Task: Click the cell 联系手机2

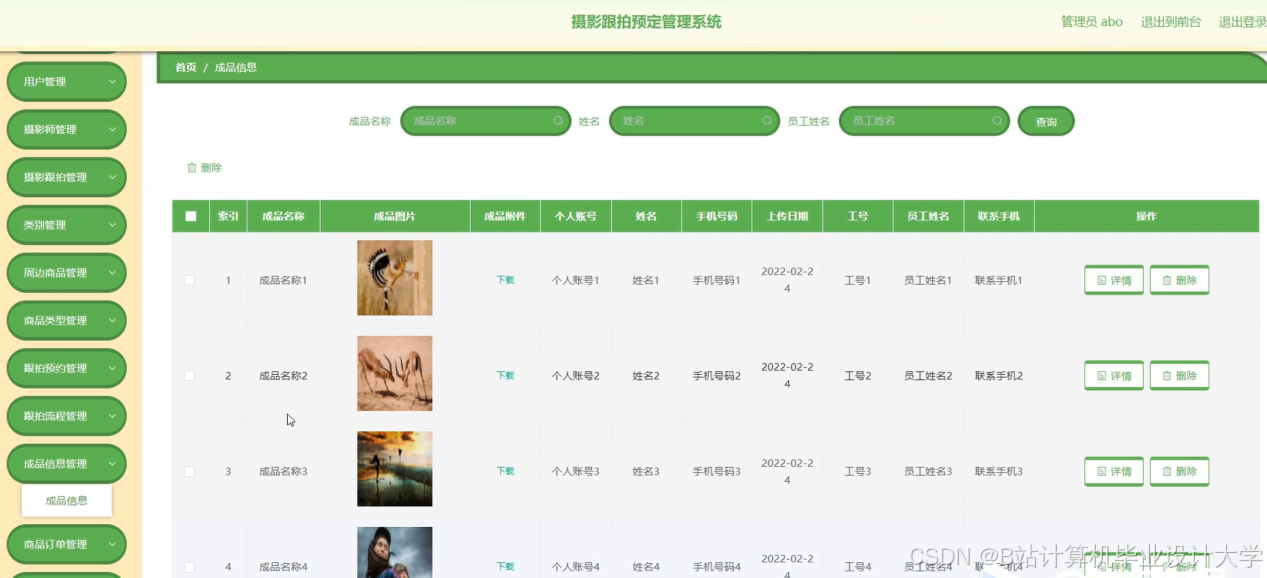Action: pyautogui.click(x=999, y=376)
